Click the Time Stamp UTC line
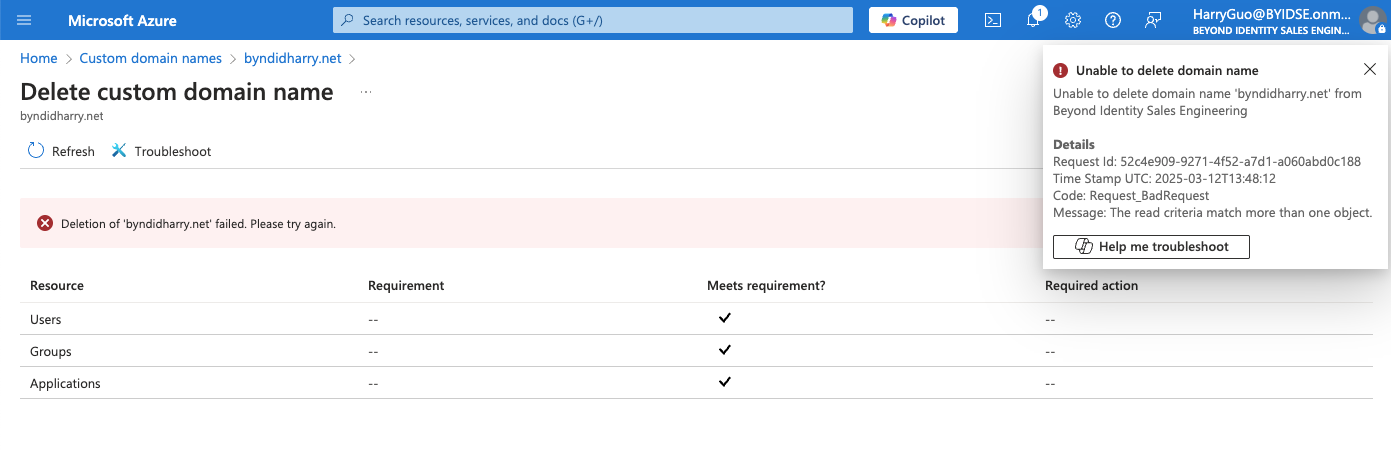1391x451 pixels. coord(1164,178)
